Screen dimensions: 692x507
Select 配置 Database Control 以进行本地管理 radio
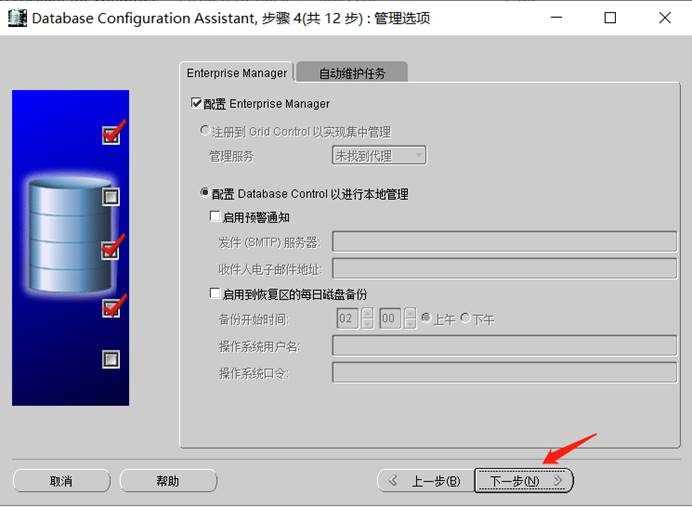[x=204, y=192]
